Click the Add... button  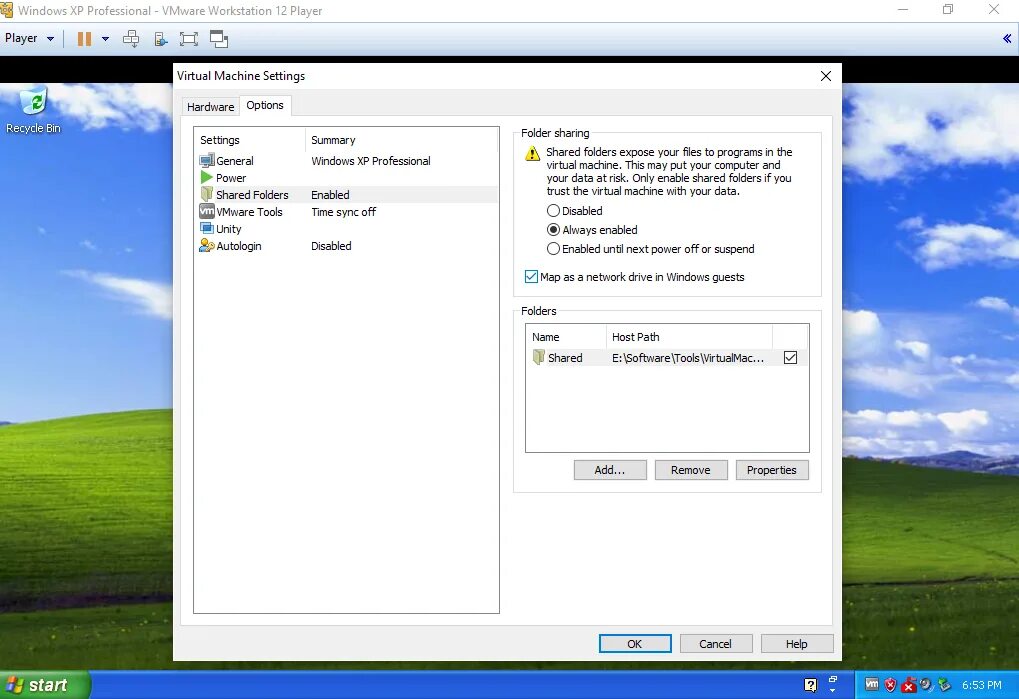pyautogui.click(x=610, y=470)
